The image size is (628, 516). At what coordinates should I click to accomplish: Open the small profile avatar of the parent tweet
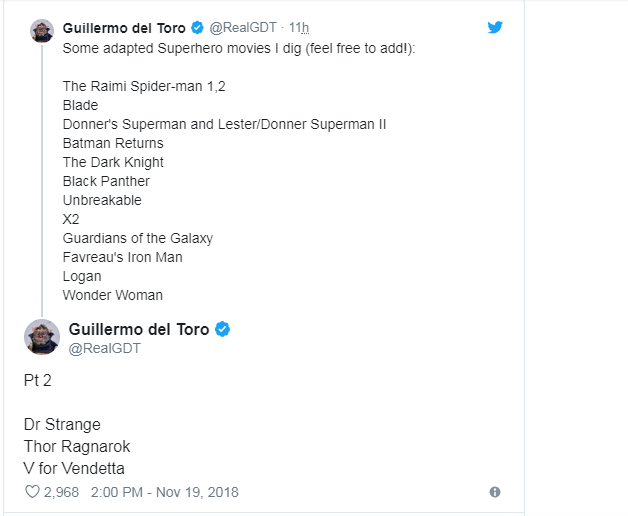[42, 30]
